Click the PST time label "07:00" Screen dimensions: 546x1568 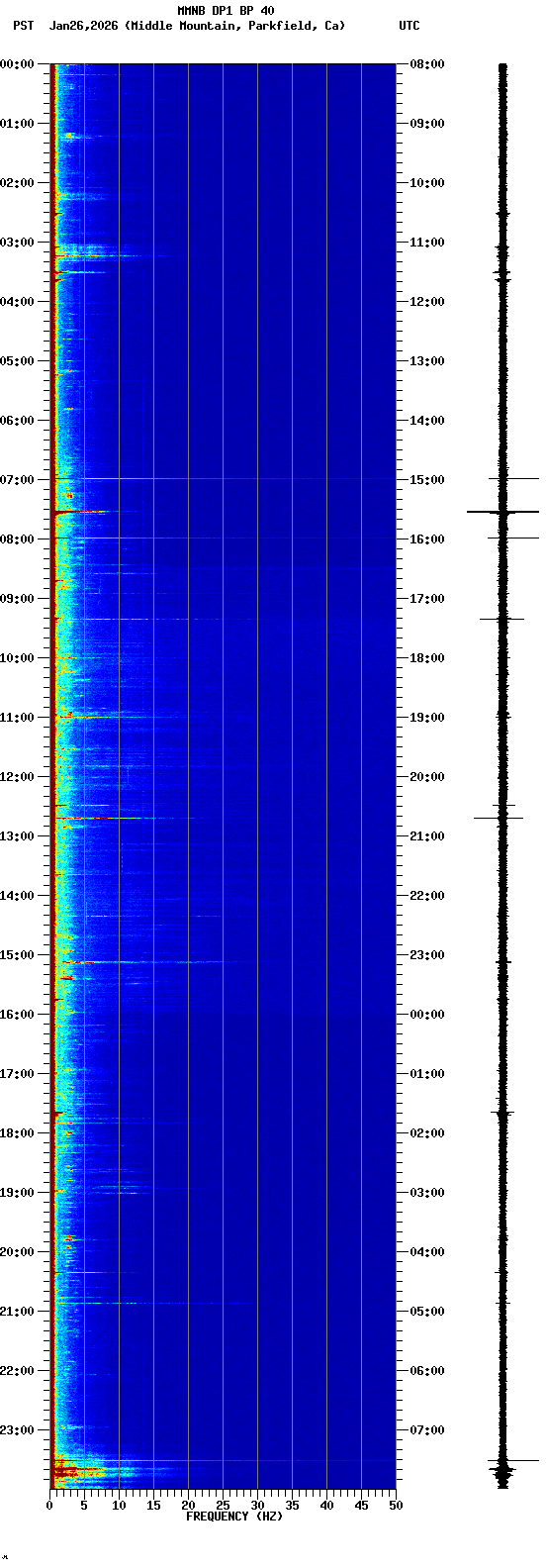pos(17,480)
